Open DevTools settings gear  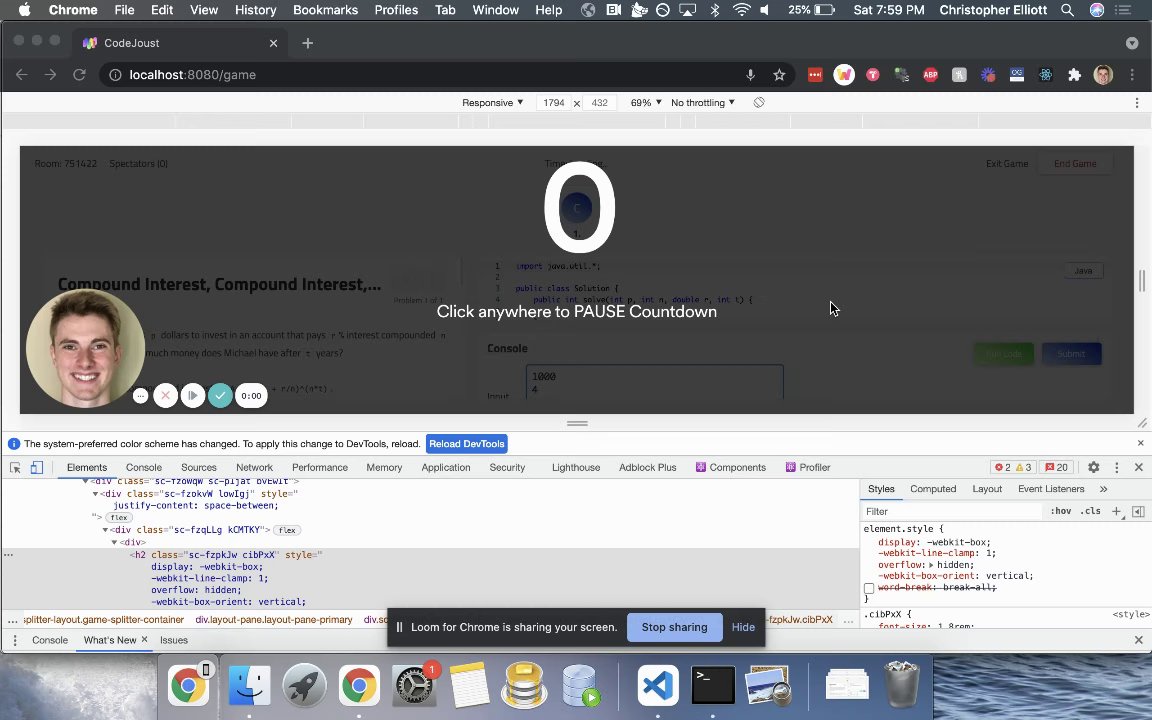click(x=1093, y=467)
